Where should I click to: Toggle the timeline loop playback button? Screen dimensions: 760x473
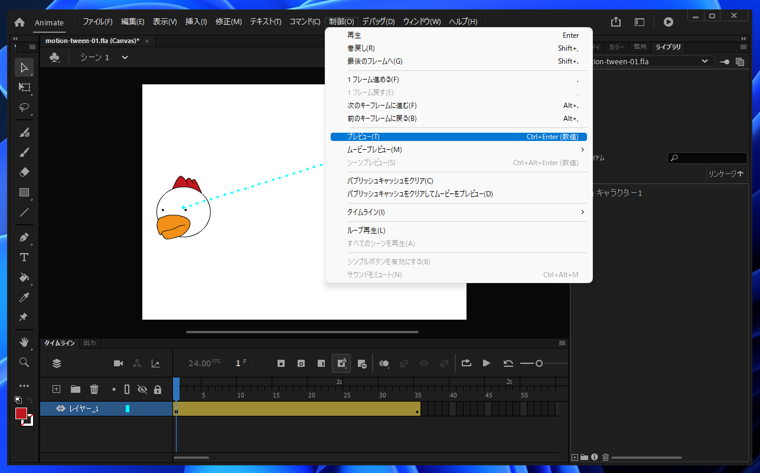point(466,363)
